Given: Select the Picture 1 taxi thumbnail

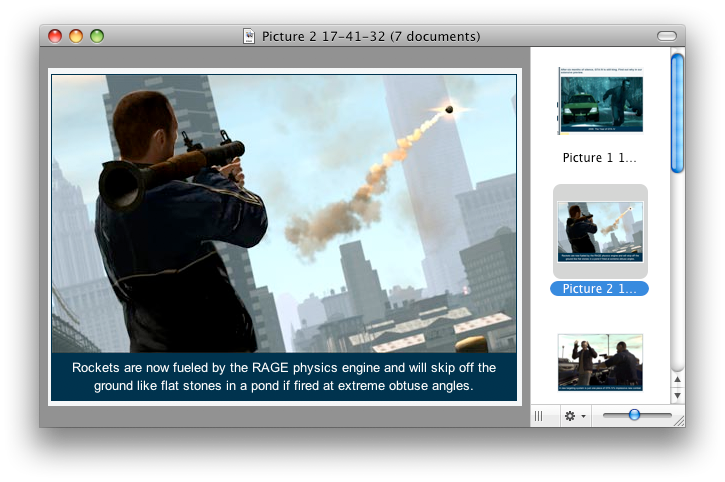Looking at the screenshot, I should click(x=601, y=101).
